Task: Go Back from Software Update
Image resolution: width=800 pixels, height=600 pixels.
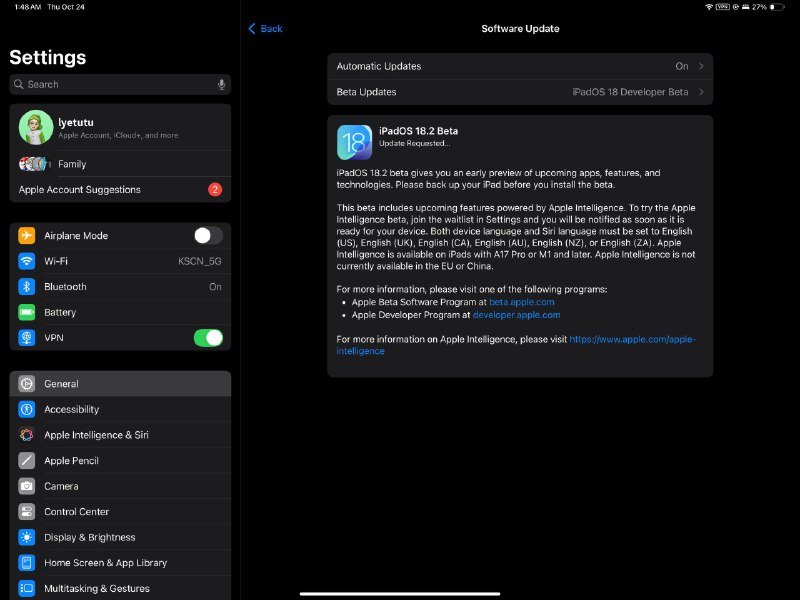Action: tap(266, 29)
